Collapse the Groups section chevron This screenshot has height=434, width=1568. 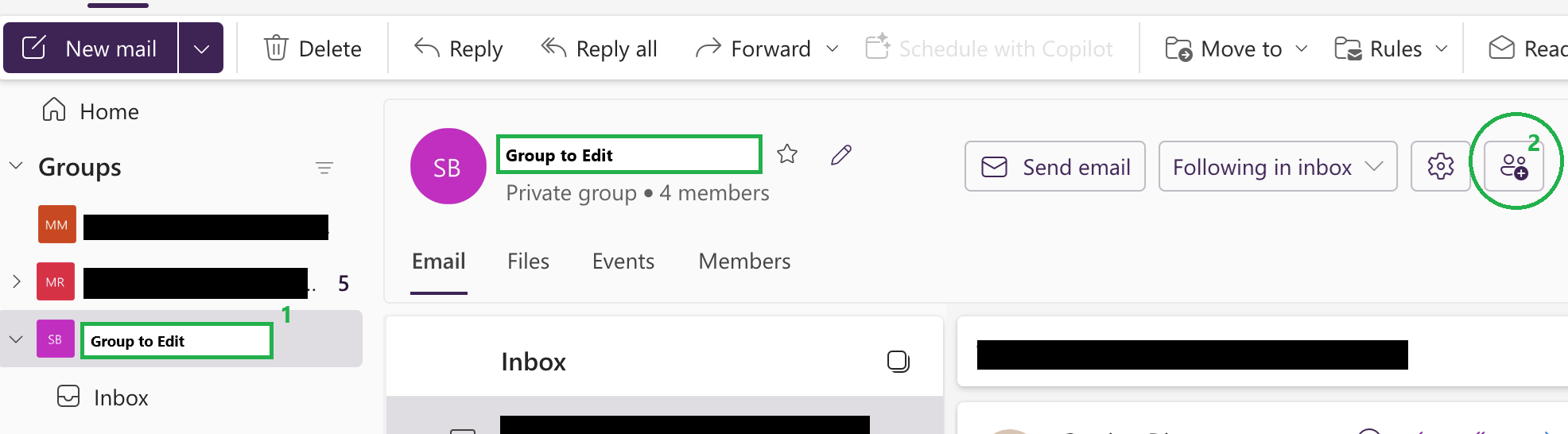(x=16, y=166)
